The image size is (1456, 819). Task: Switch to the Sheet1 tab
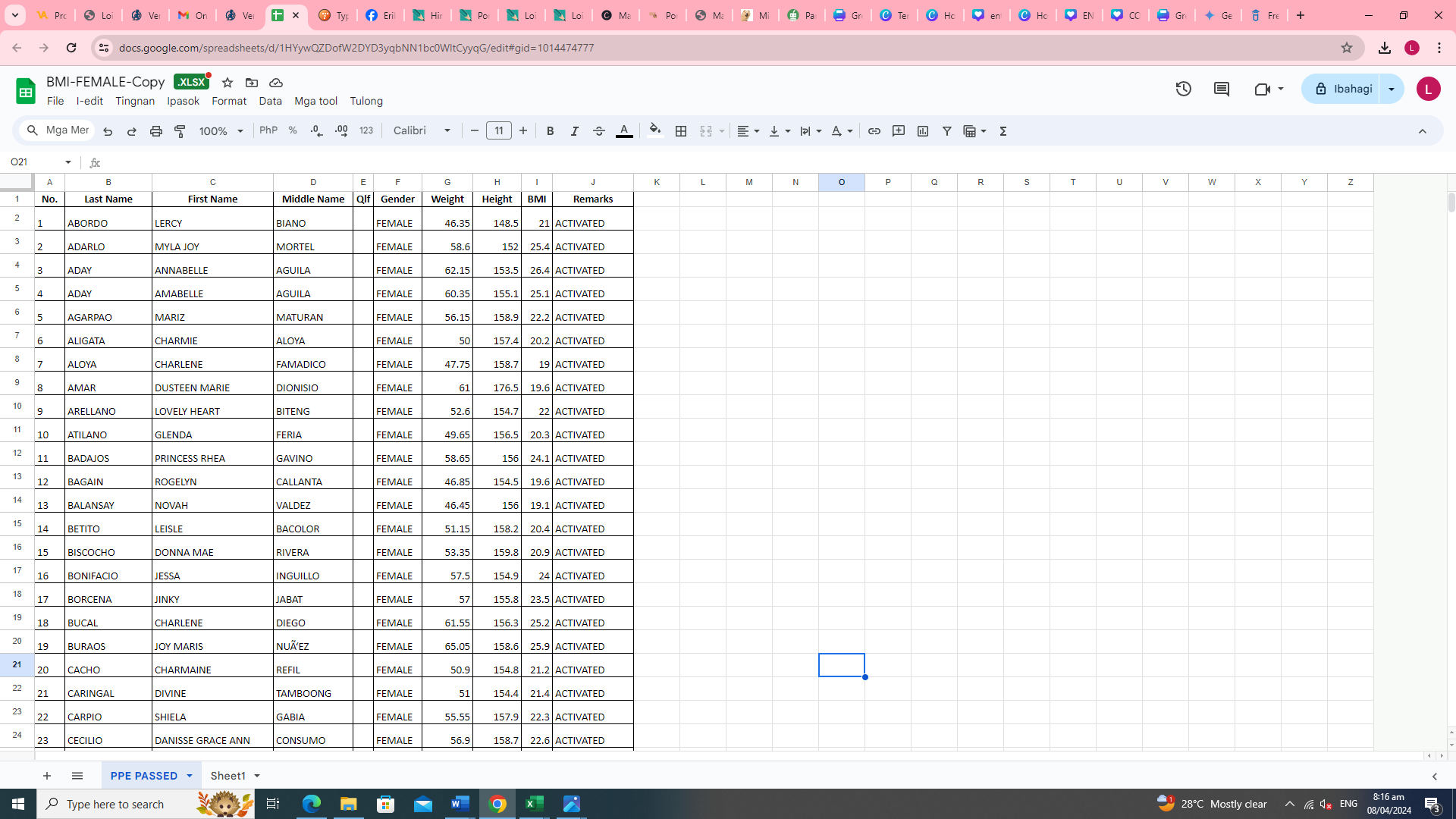pyautogui.click(x=230, y=775)
